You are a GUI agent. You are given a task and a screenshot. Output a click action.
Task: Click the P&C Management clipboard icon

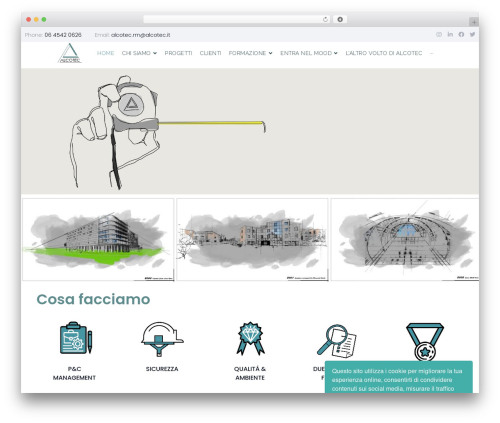point(76,338)
